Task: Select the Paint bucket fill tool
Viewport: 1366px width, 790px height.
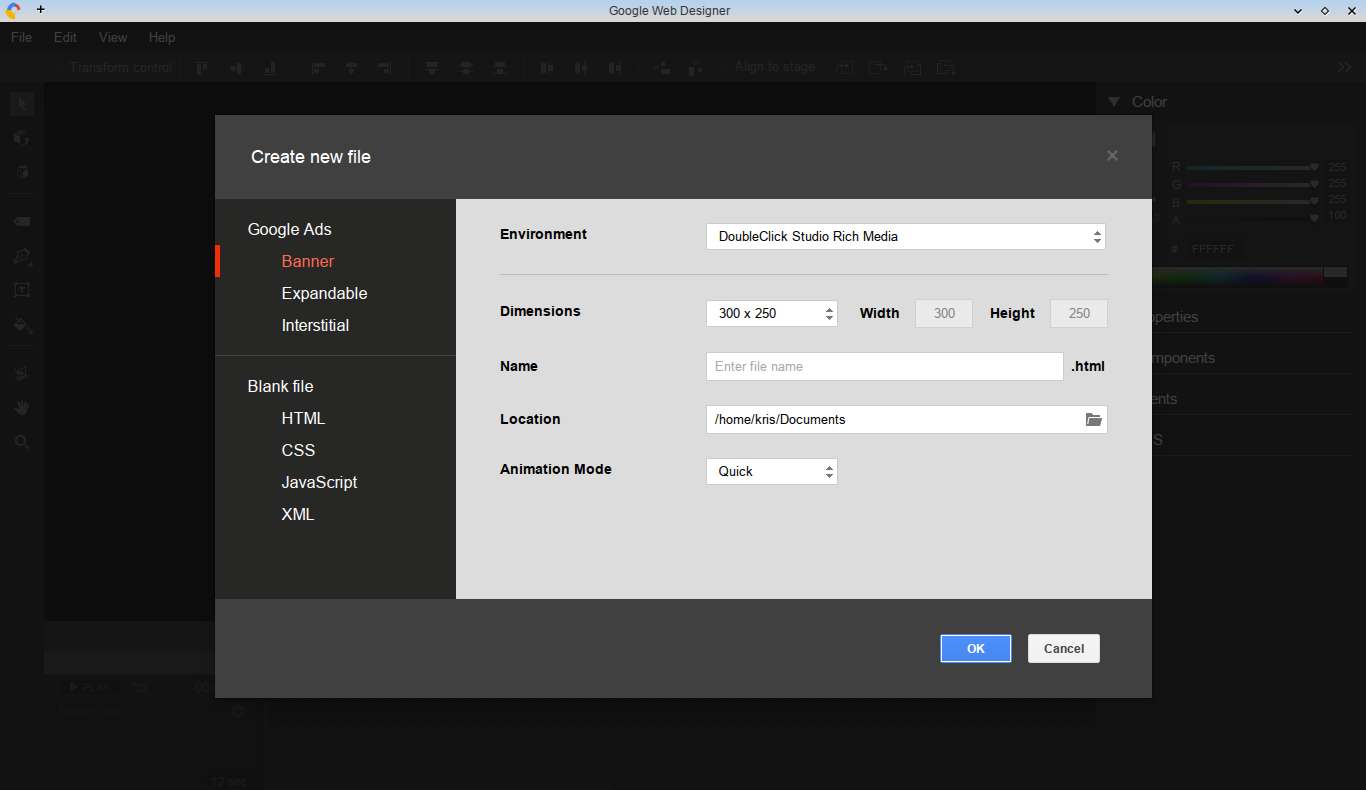Action: [22, 325]
